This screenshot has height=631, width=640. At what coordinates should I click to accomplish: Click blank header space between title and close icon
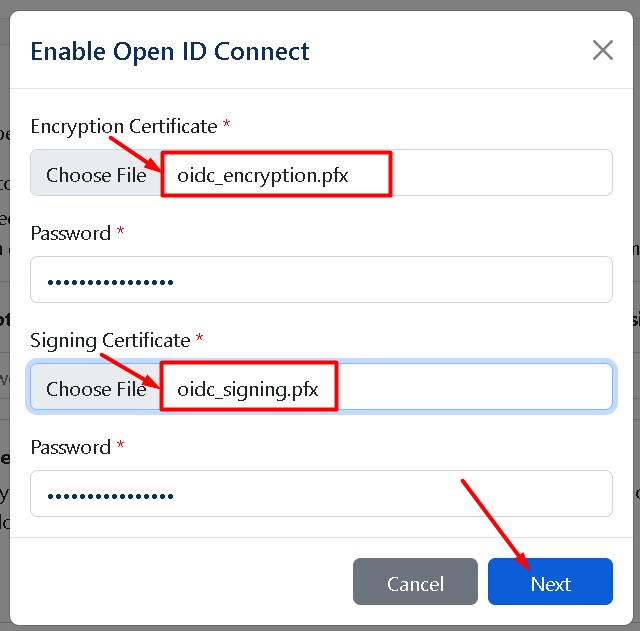450,51
